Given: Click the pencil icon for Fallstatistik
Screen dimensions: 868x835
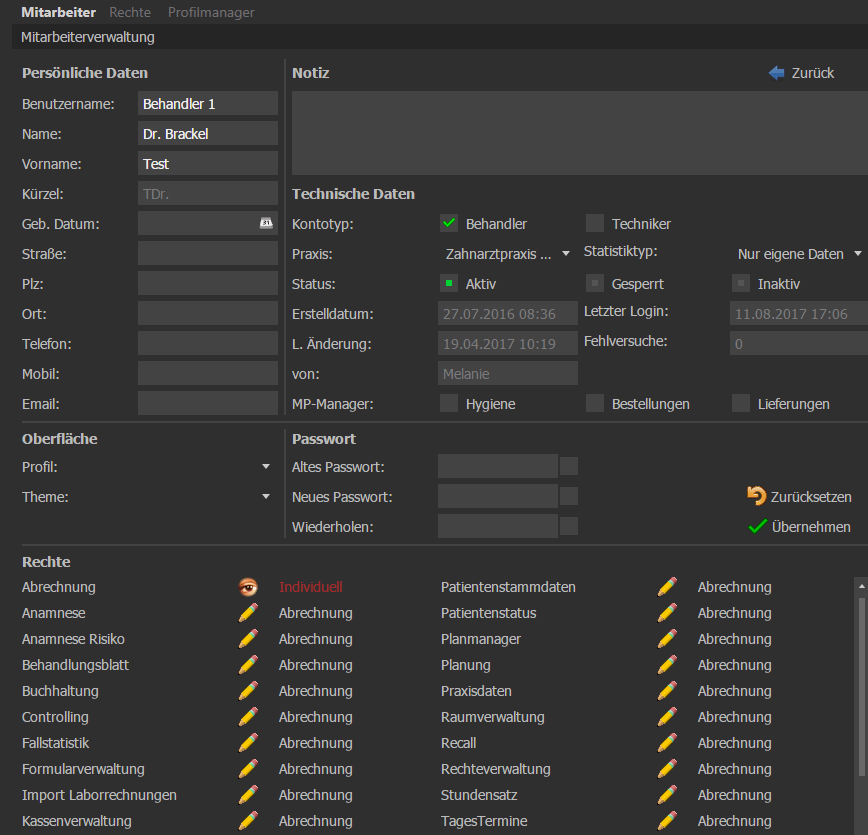Looking at the screenshot, I should click(x=248, y=743).
